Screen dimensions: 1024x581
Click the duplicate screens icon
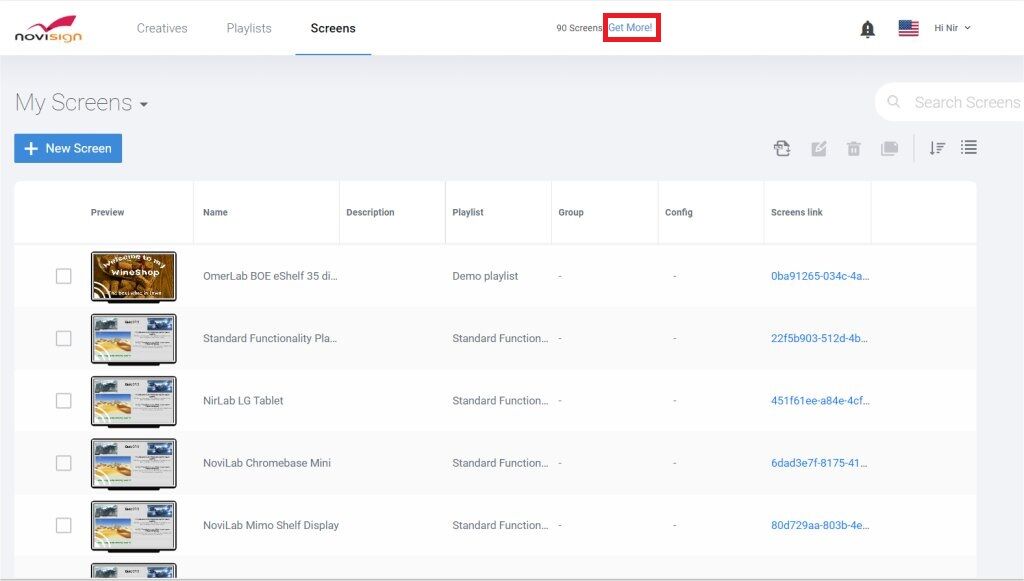click(889, 148)
